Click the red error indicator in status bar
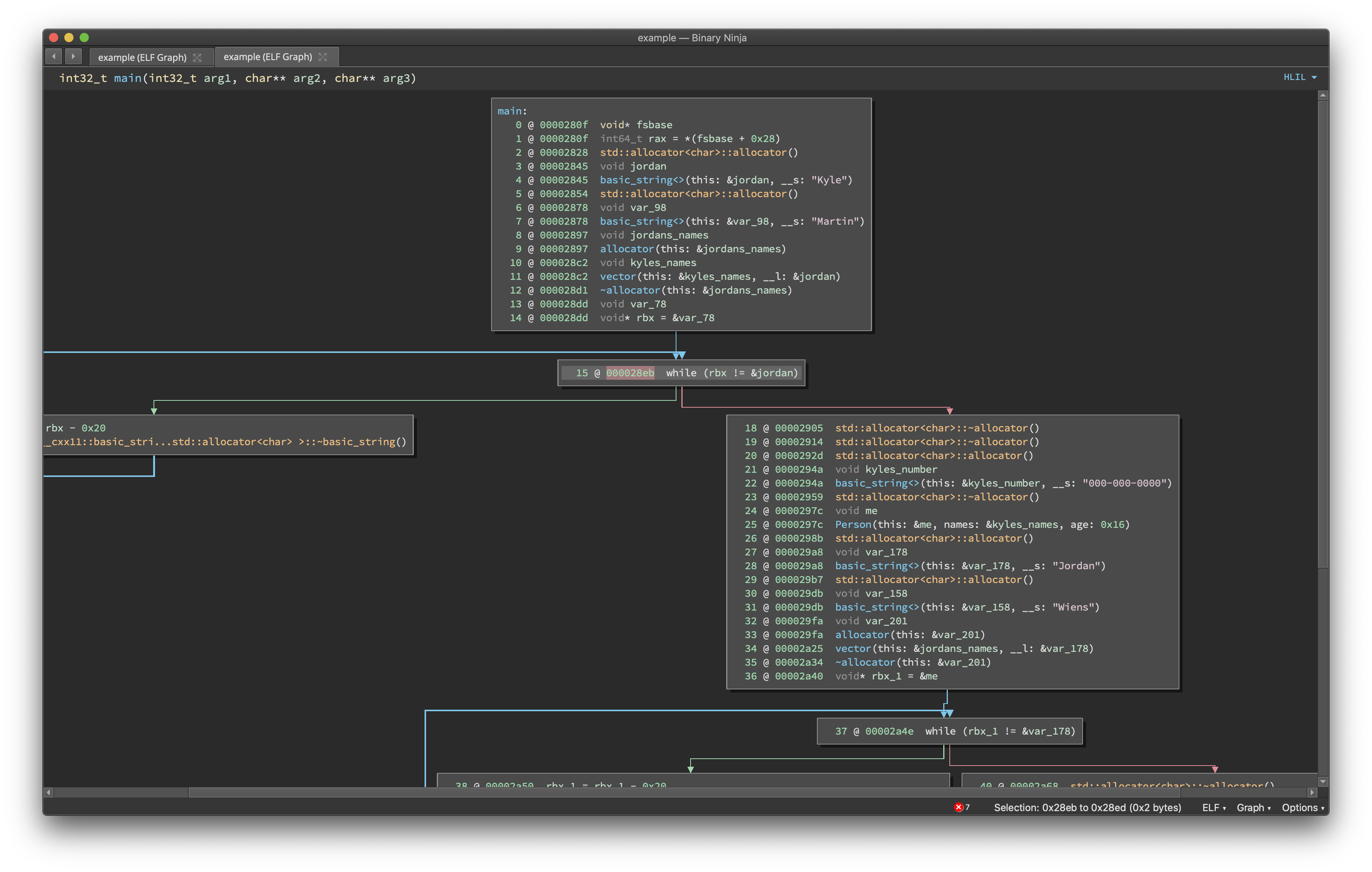The height and width of the screenshot is (872, 1372). 959,807
